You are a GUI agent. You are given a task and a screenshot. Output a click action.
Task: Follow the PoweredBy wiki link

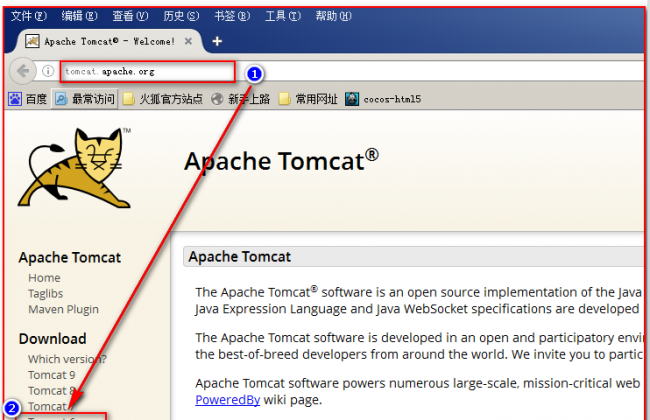[228, 400]
